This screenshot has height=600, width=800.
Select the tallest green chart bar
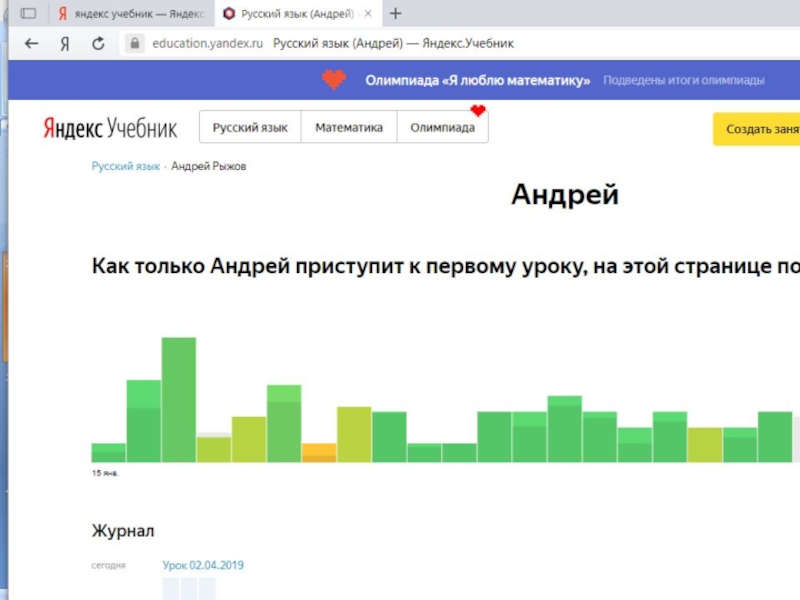click(x=179, y=399)
